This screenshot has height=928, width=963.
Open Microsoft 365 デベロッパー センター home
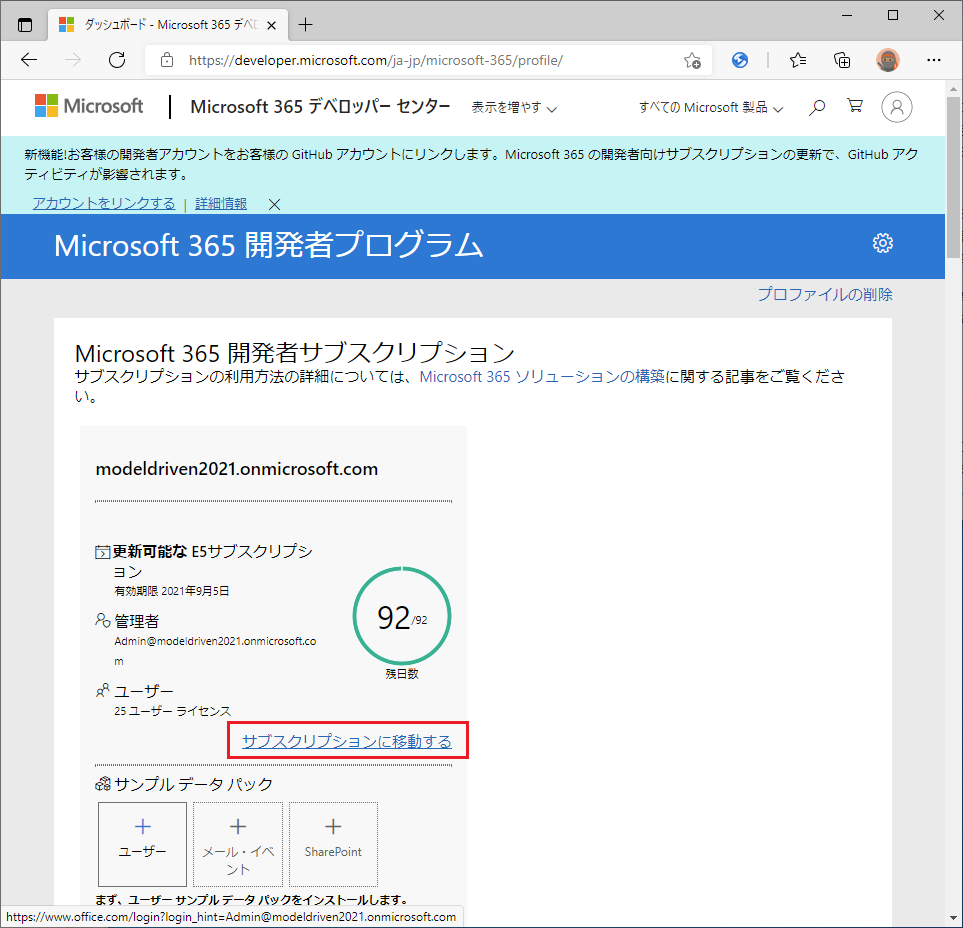[x=320, y=107]
